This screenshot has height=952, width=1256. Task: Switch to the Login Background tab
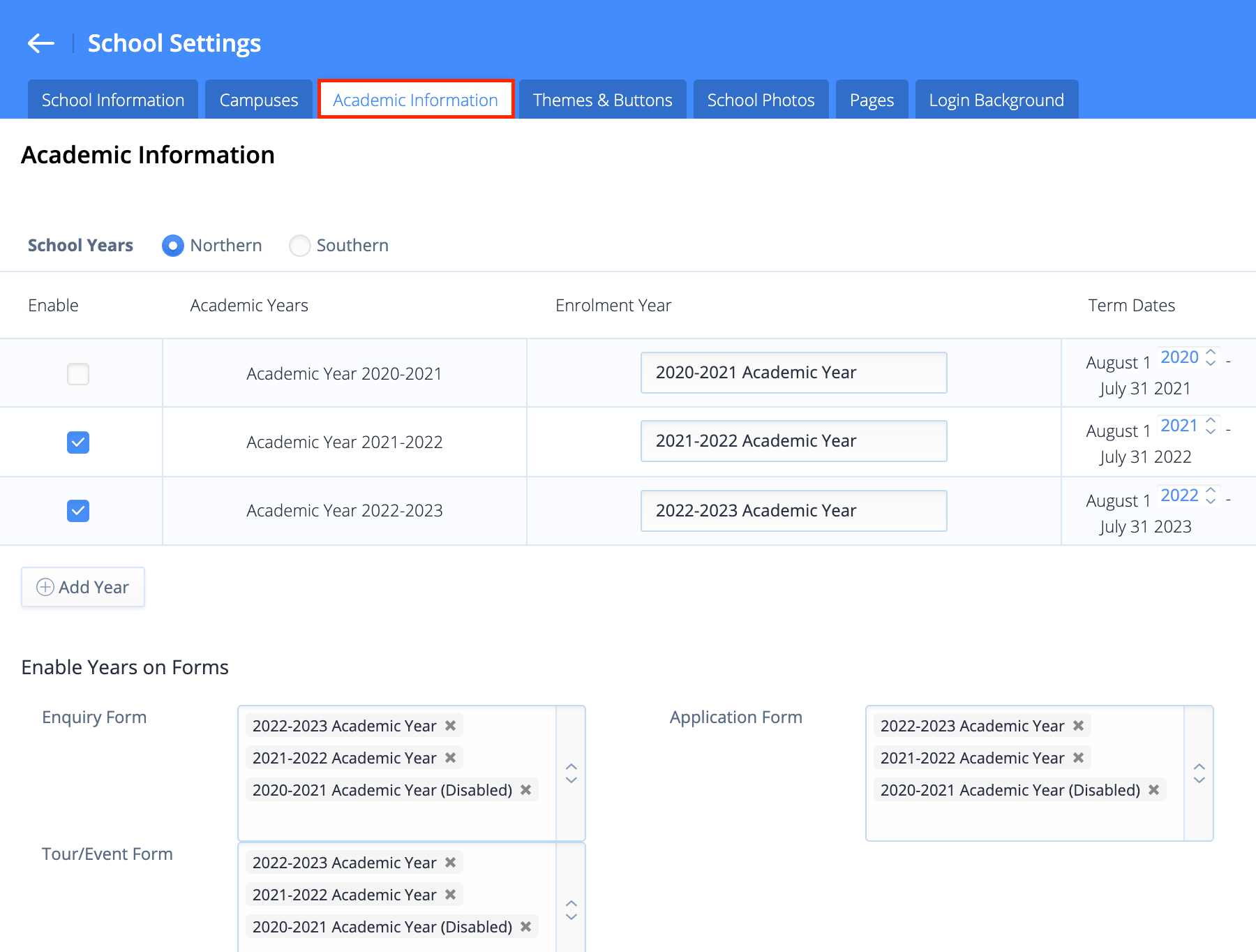click(x=997, y=100)
